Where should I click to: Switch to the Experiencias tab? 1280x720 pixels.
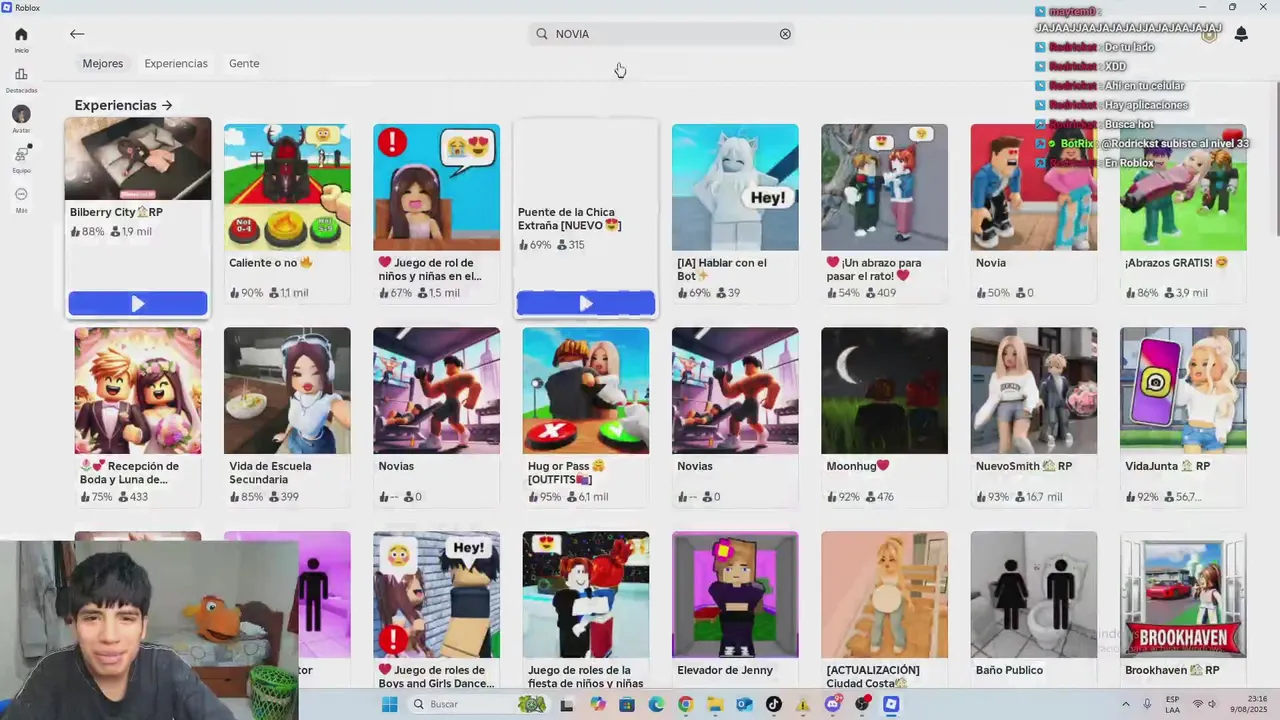pos(176,63)
